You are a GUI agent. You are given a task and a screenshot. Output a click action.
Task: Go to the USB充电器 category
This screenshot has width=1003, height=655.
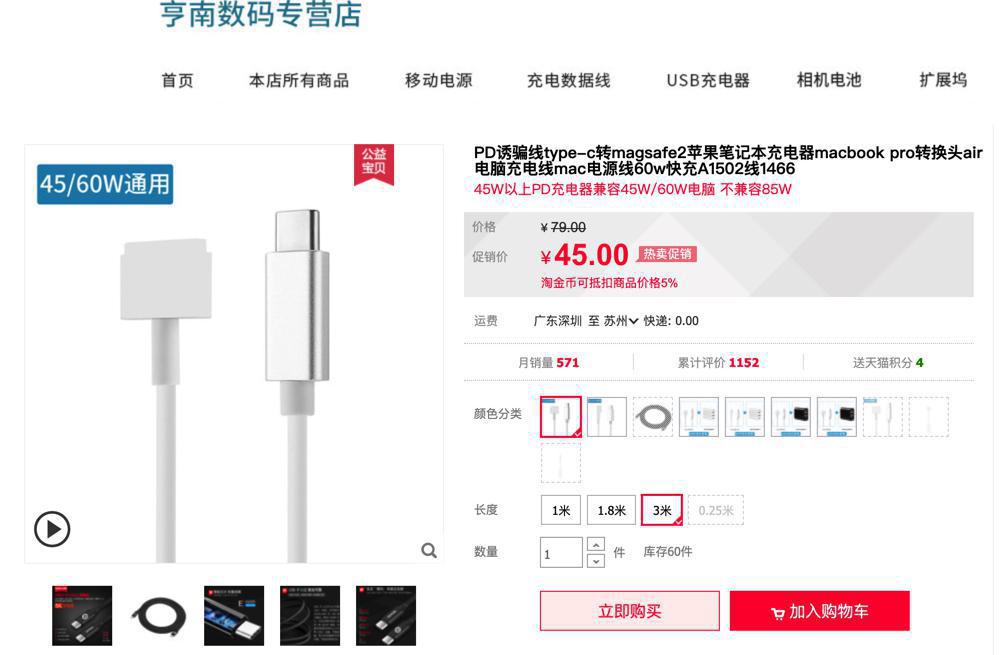707,80
